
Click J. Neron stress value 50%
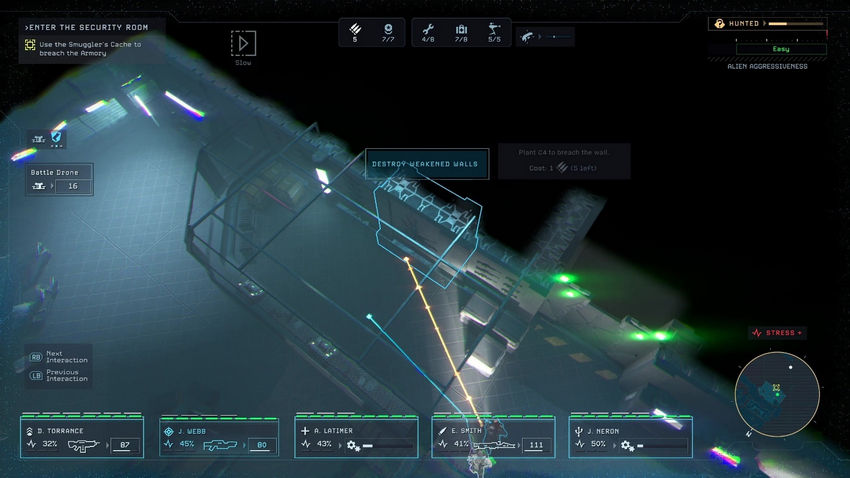tap(598, 444)
